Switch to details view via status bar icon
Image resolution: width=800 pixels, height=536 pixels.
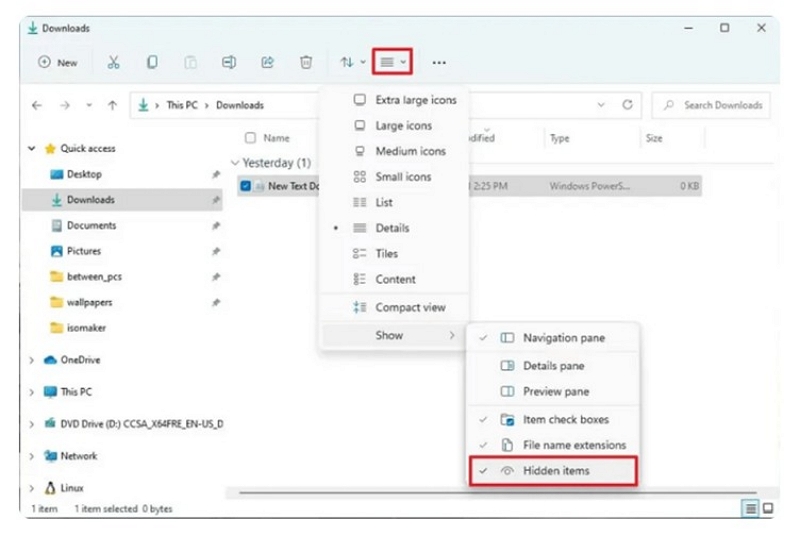tap(751, 508)
